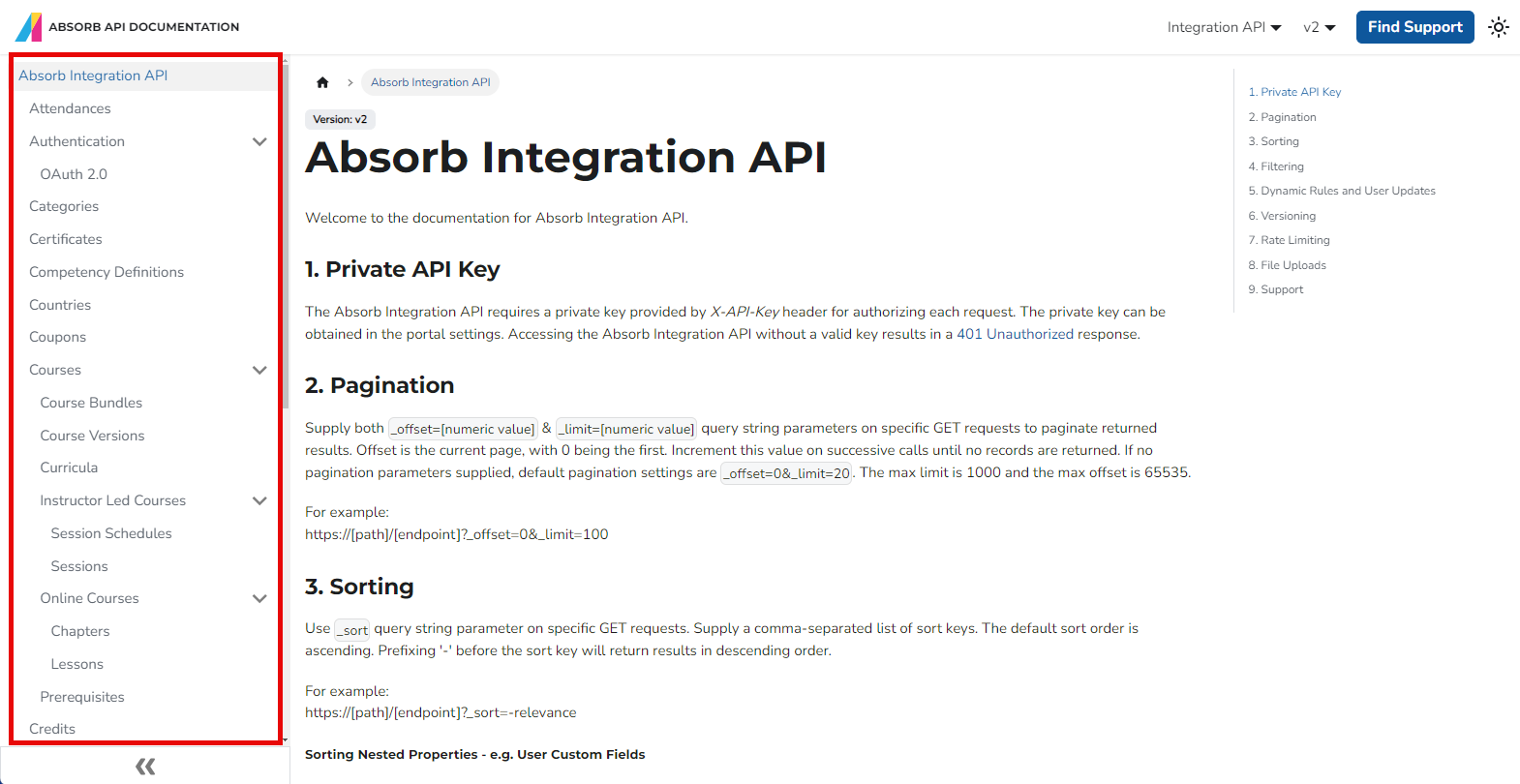Viewport: 1520px width, 784px height.
Task: Collapse the Instructor Led Courses chevron
Action: (x=259, y=500)
